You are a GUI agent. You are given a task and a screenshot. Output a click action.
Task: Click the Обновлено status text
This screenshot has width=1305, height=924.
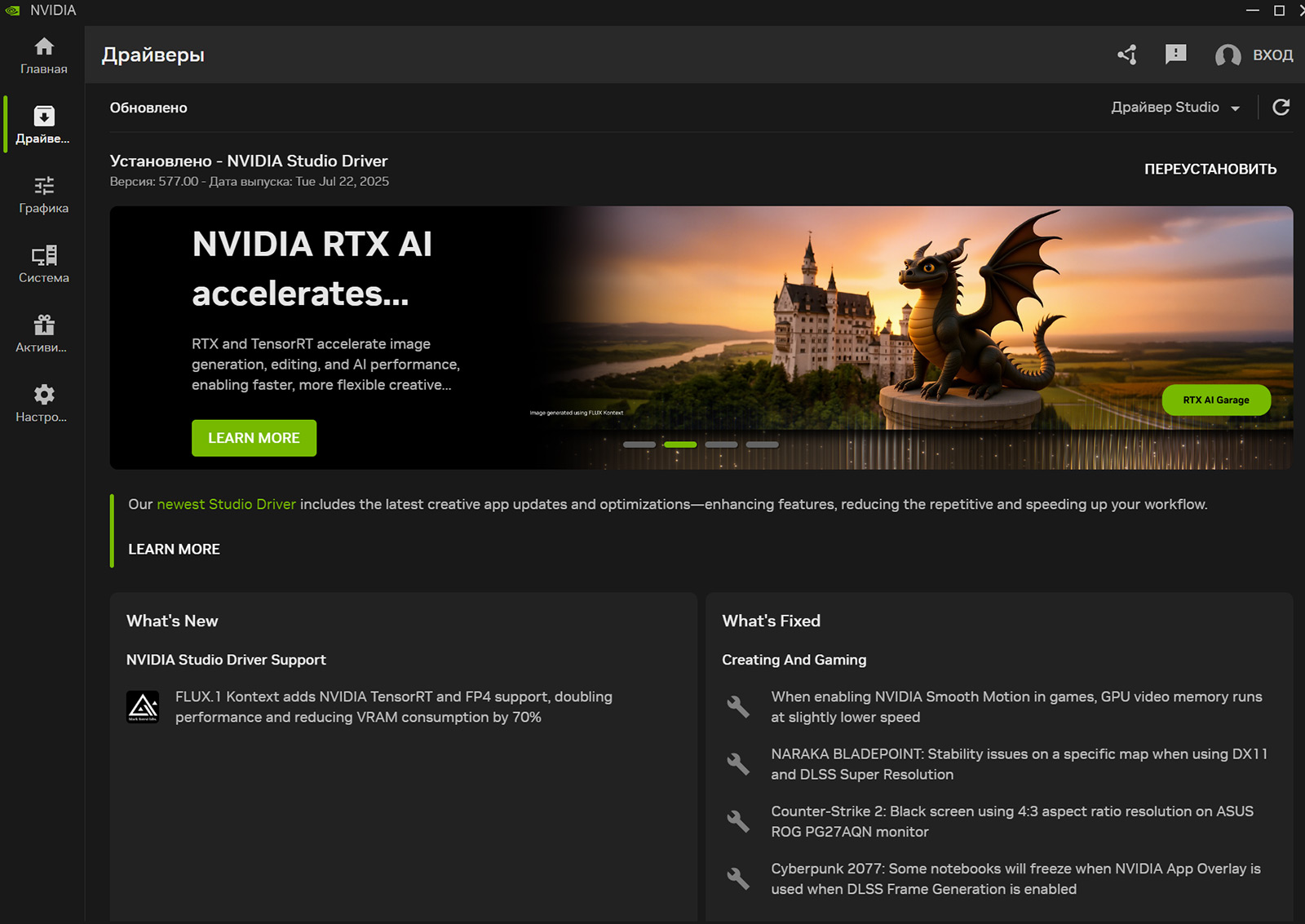(x=148, y=108)
